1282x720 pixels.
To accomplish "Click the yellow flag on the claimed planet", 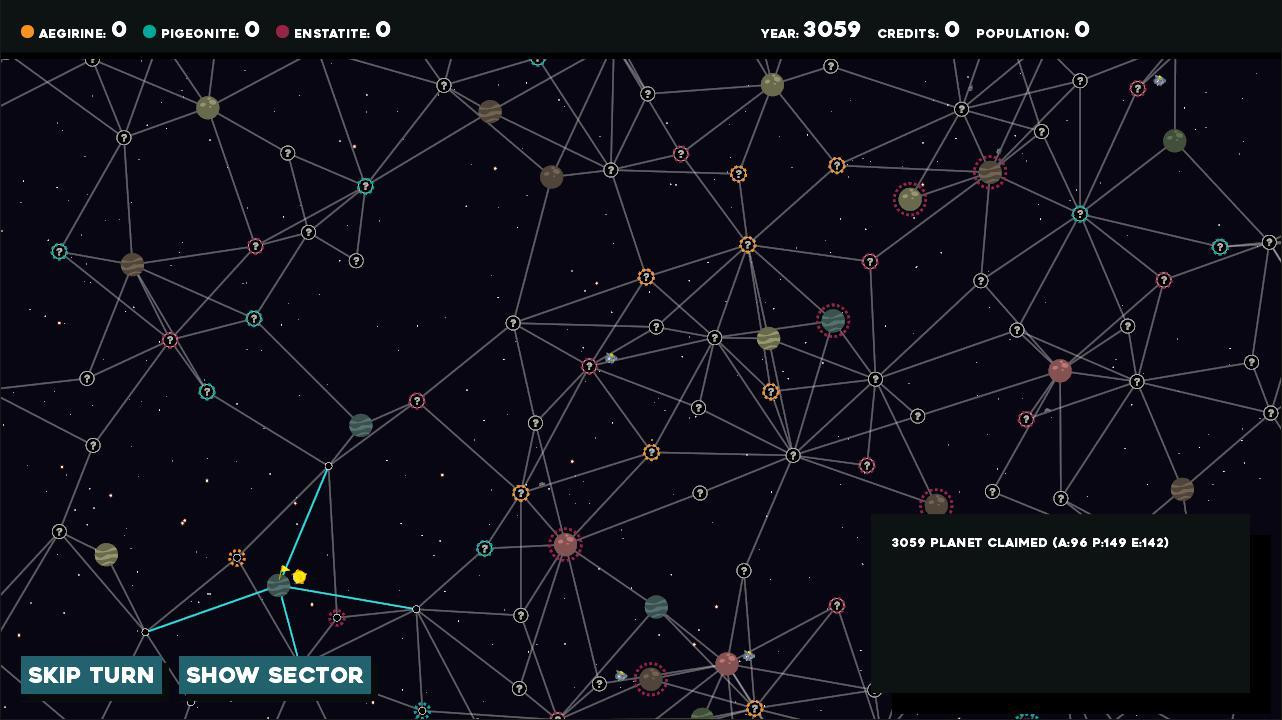I will [x=285, y=570].
